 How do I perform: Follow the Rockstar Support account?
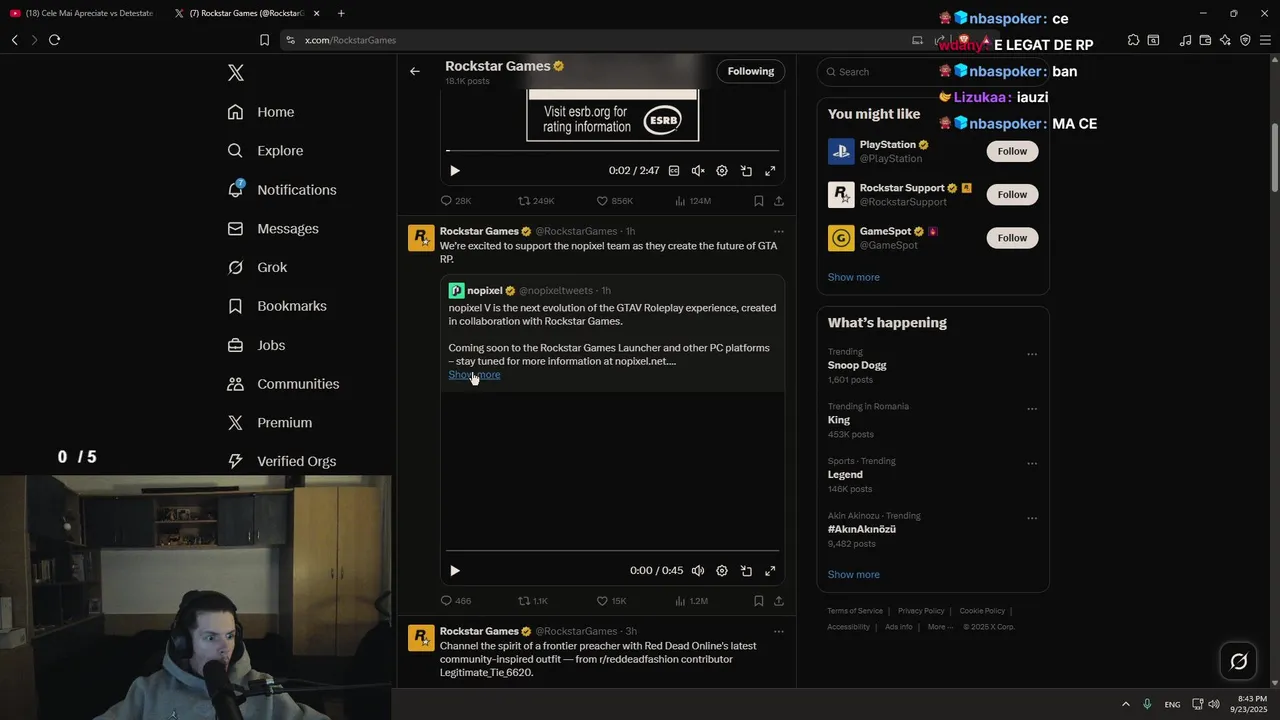pos(1012,194)
